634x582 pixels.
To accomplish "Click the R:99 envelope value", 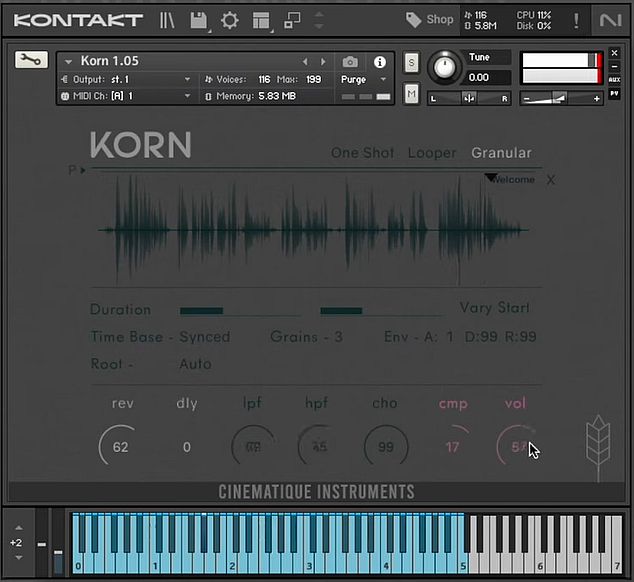I will click(520, 337).
